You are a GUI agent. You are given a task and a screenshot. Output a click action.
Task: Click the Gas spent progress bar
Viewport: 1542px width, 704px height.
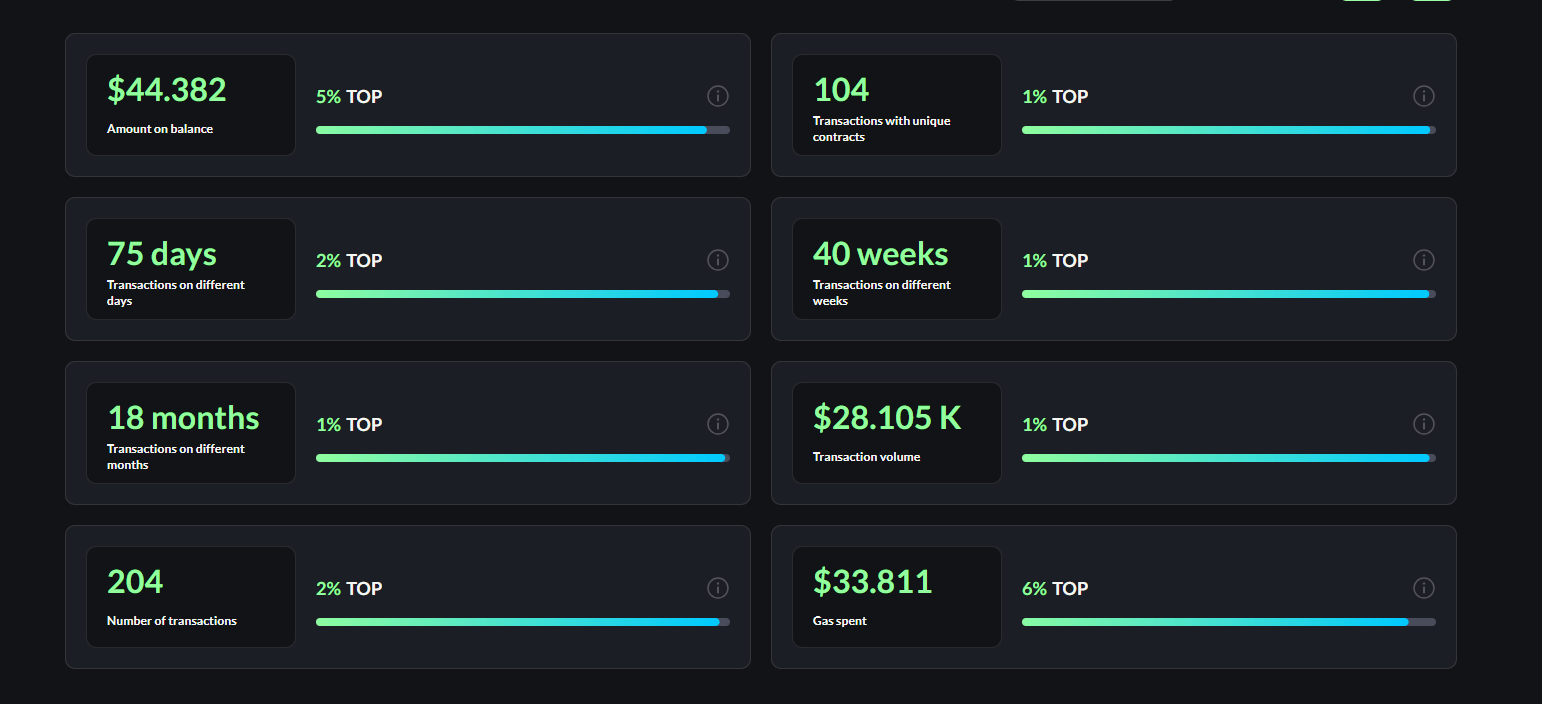[1228, 622]
